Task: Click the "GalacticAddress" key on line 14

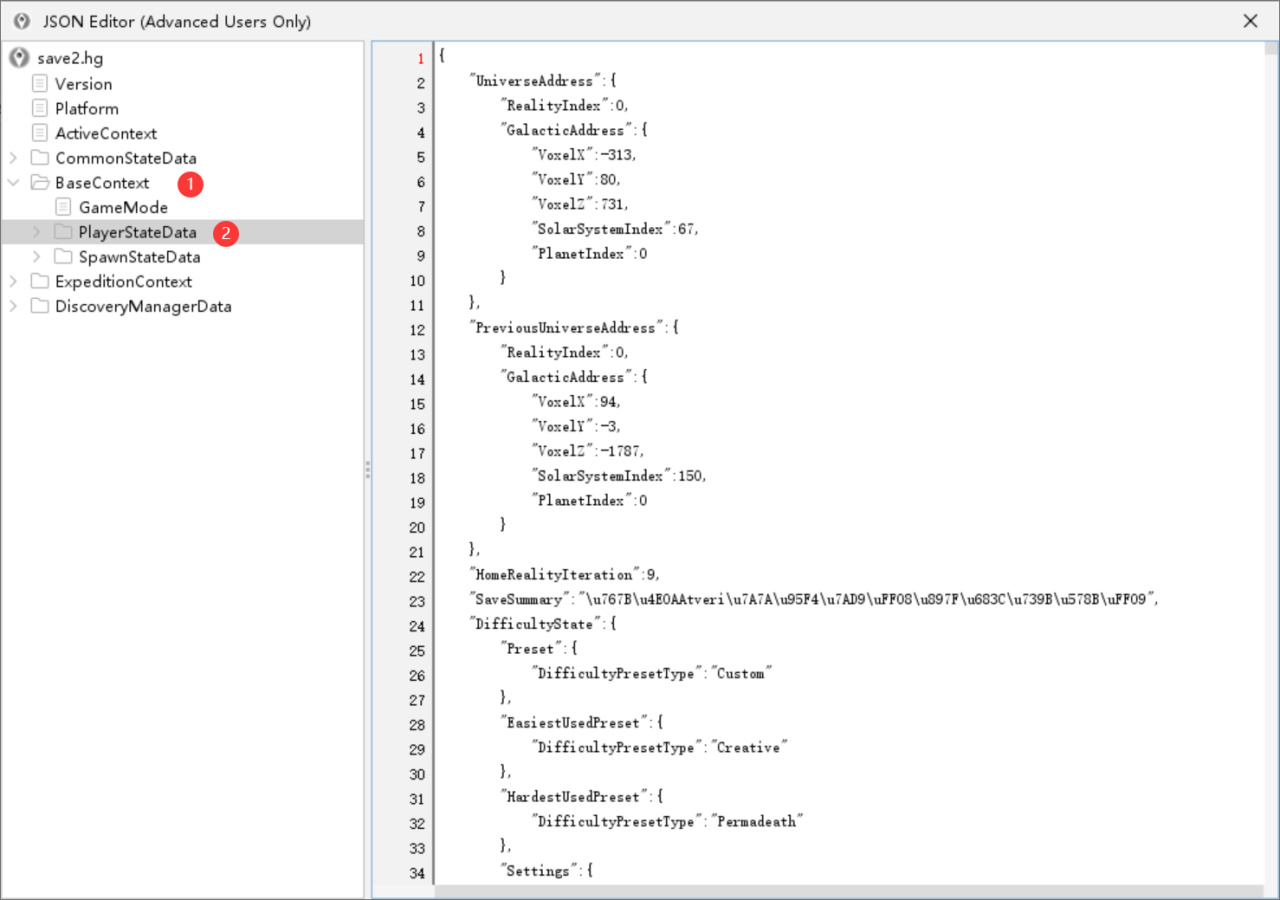Action: tap(565, 377)
